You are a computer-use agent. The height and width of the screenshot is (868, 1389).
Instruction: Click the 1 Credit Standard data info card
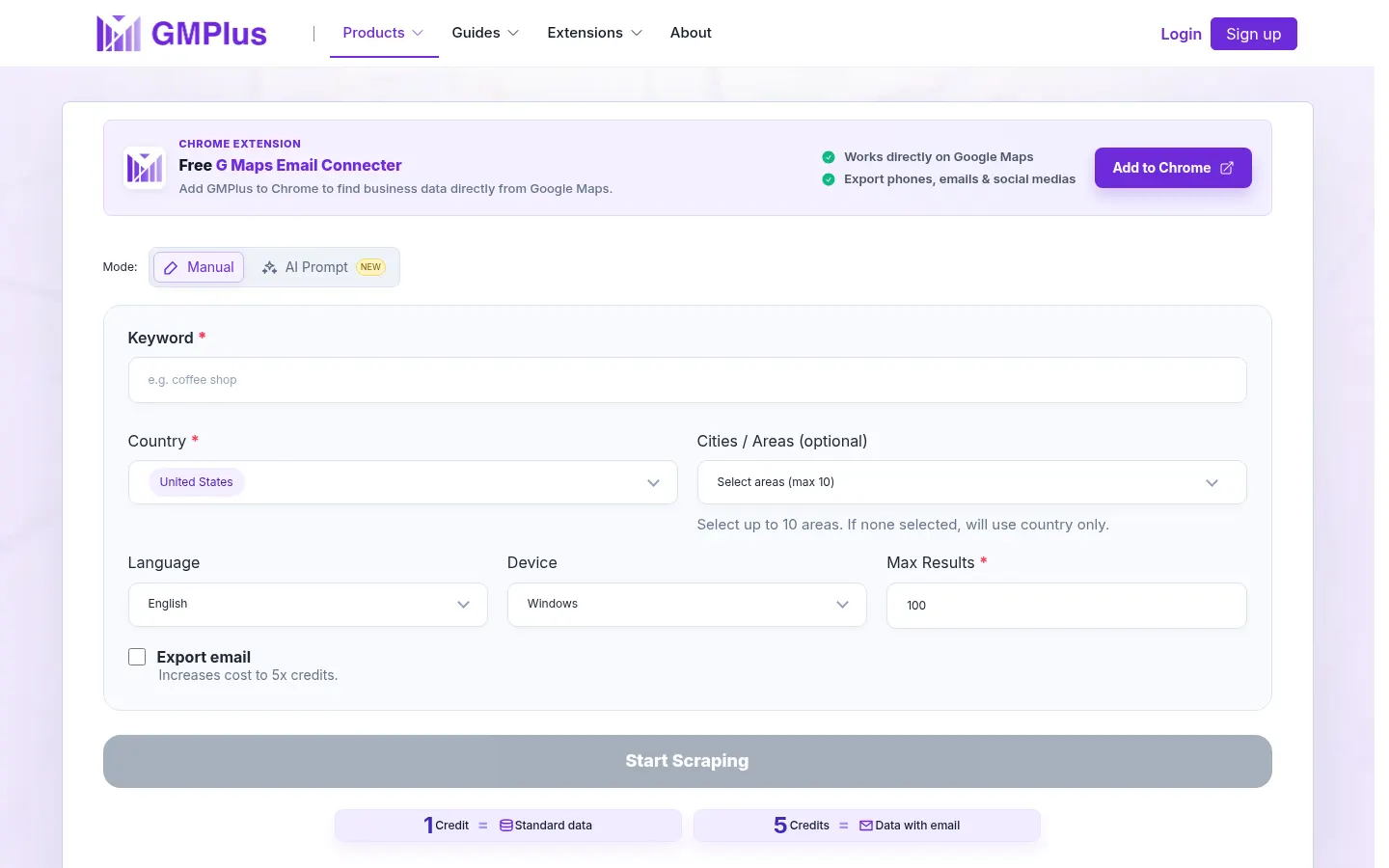coord(508,826)
